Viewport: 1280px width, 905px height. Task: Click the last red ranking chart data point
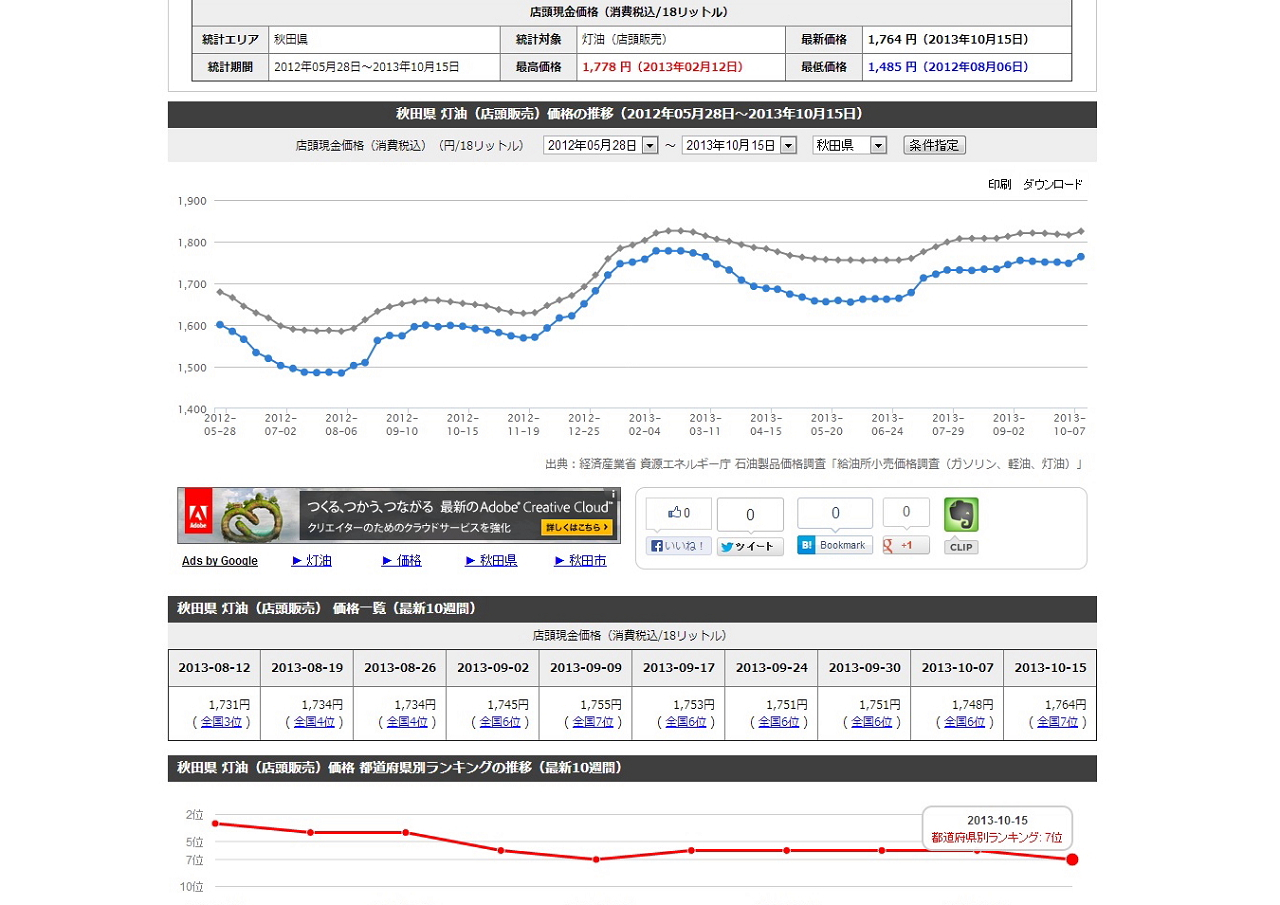(x=1072, y=860)
